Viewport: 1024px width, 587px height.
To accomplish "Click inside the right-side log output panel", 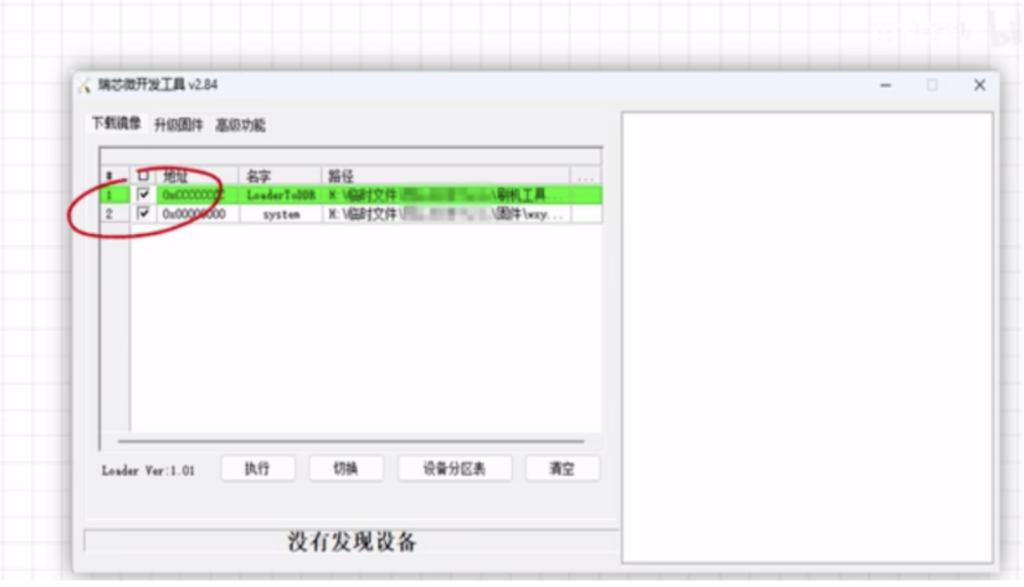I will click(x=806, y=335).
